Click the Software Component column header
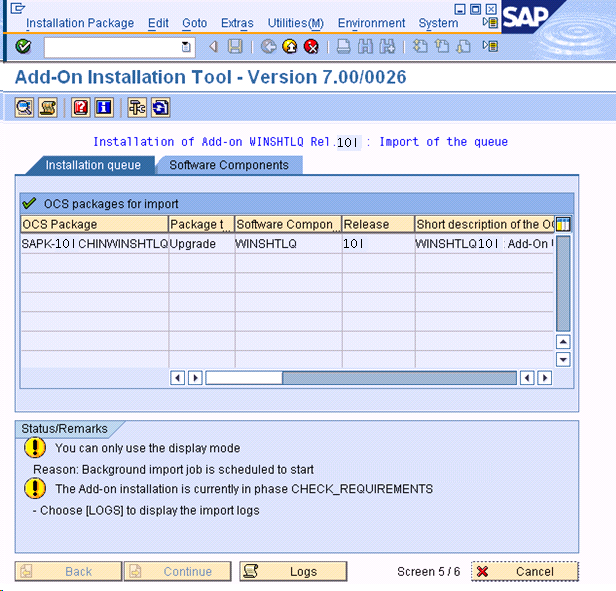Viewport: 616px width, 591px height. (x=288, y=224)
